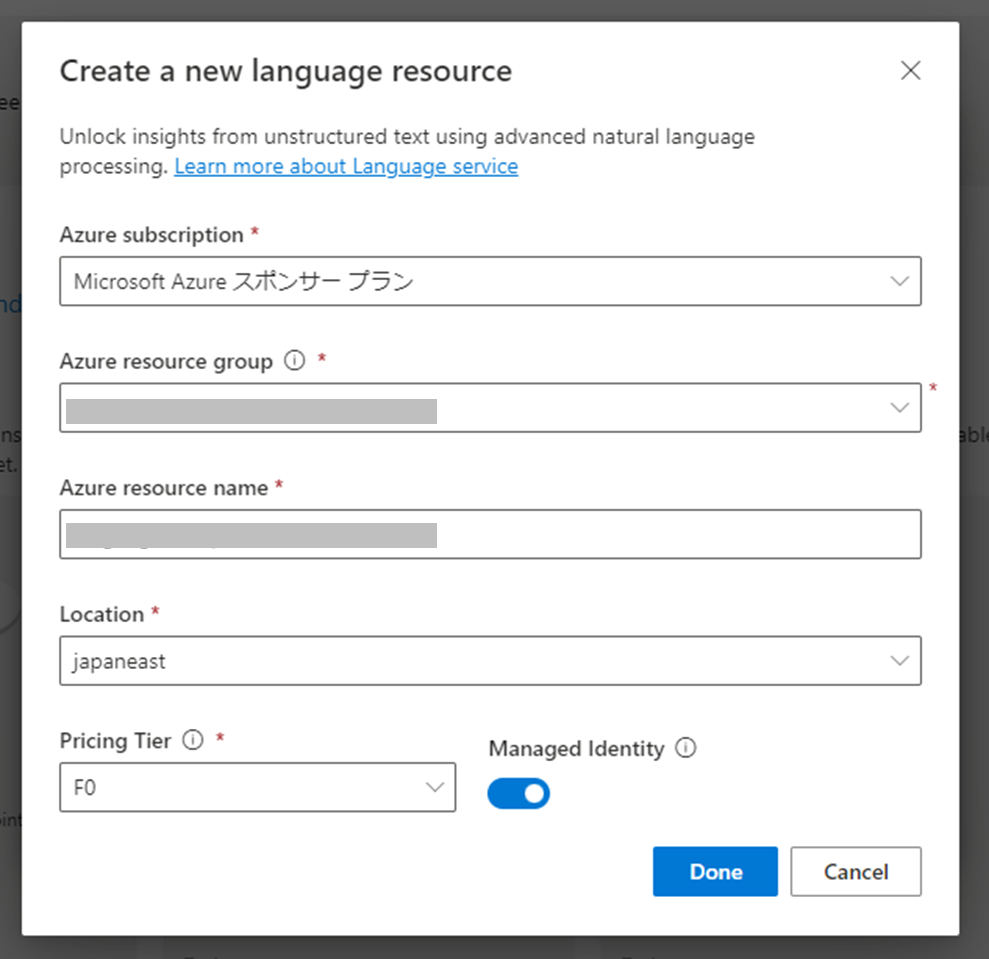The height and width of the screenshot is (959, 989).
Task: Show info for Azure resource group
Action: [x=295, y=360]
